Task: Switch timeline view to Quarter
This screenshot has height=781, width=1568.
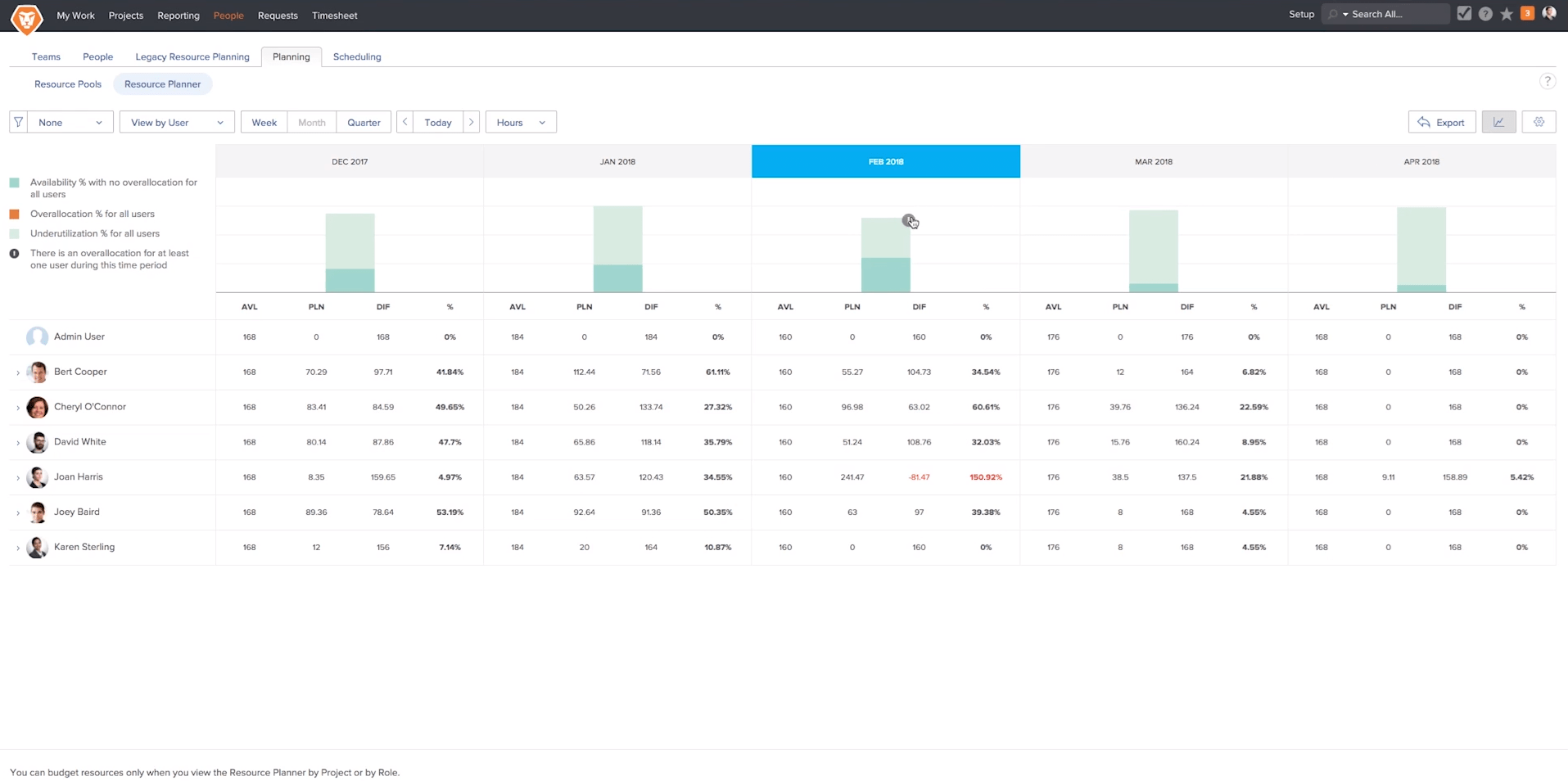Action: coord(364,122)
